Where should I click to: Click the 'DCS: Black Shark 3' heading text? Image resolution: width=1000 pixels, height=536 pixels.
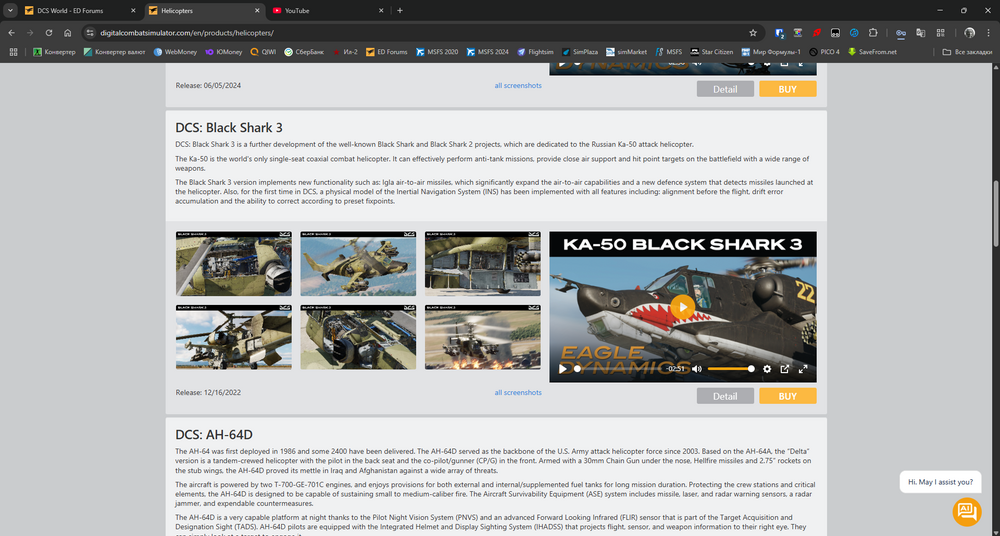tap(229, 128)
